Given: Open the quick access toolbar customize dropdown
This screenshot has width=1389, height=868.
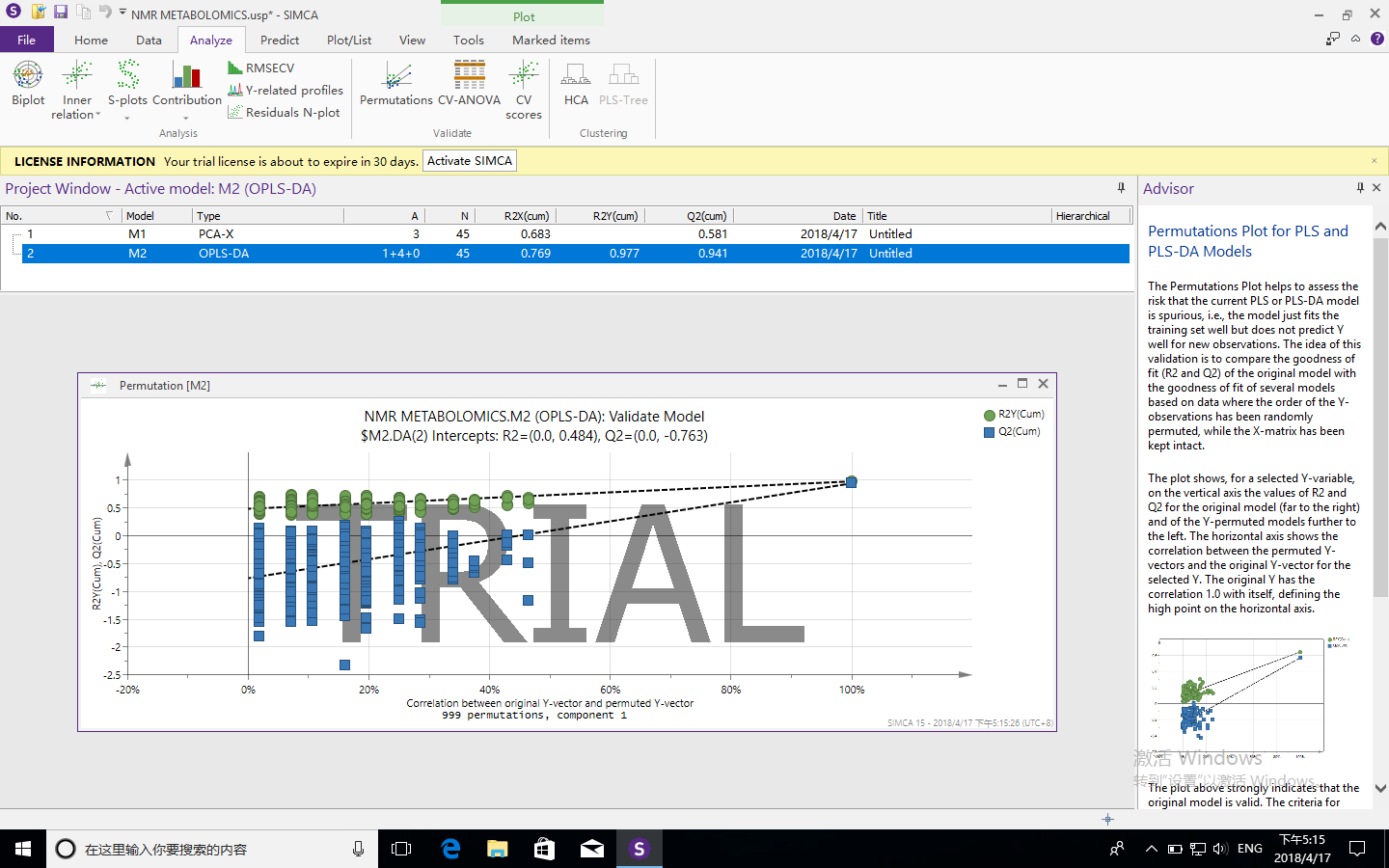Looking at the screenshot, I should click(x=123, y=13).
